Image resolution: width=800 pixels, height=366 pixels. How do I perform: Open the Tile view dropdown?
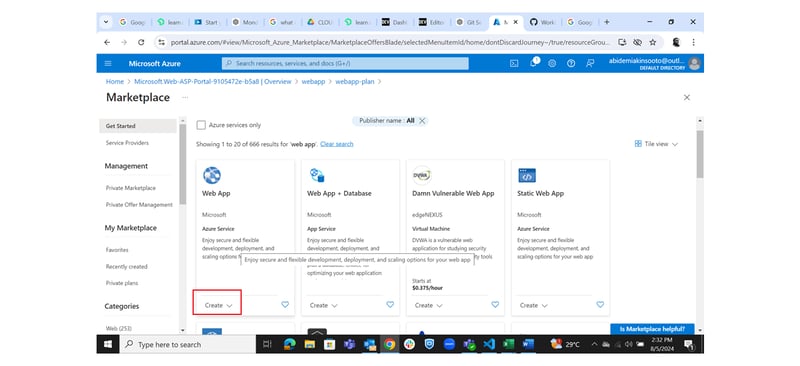(656, 144)
